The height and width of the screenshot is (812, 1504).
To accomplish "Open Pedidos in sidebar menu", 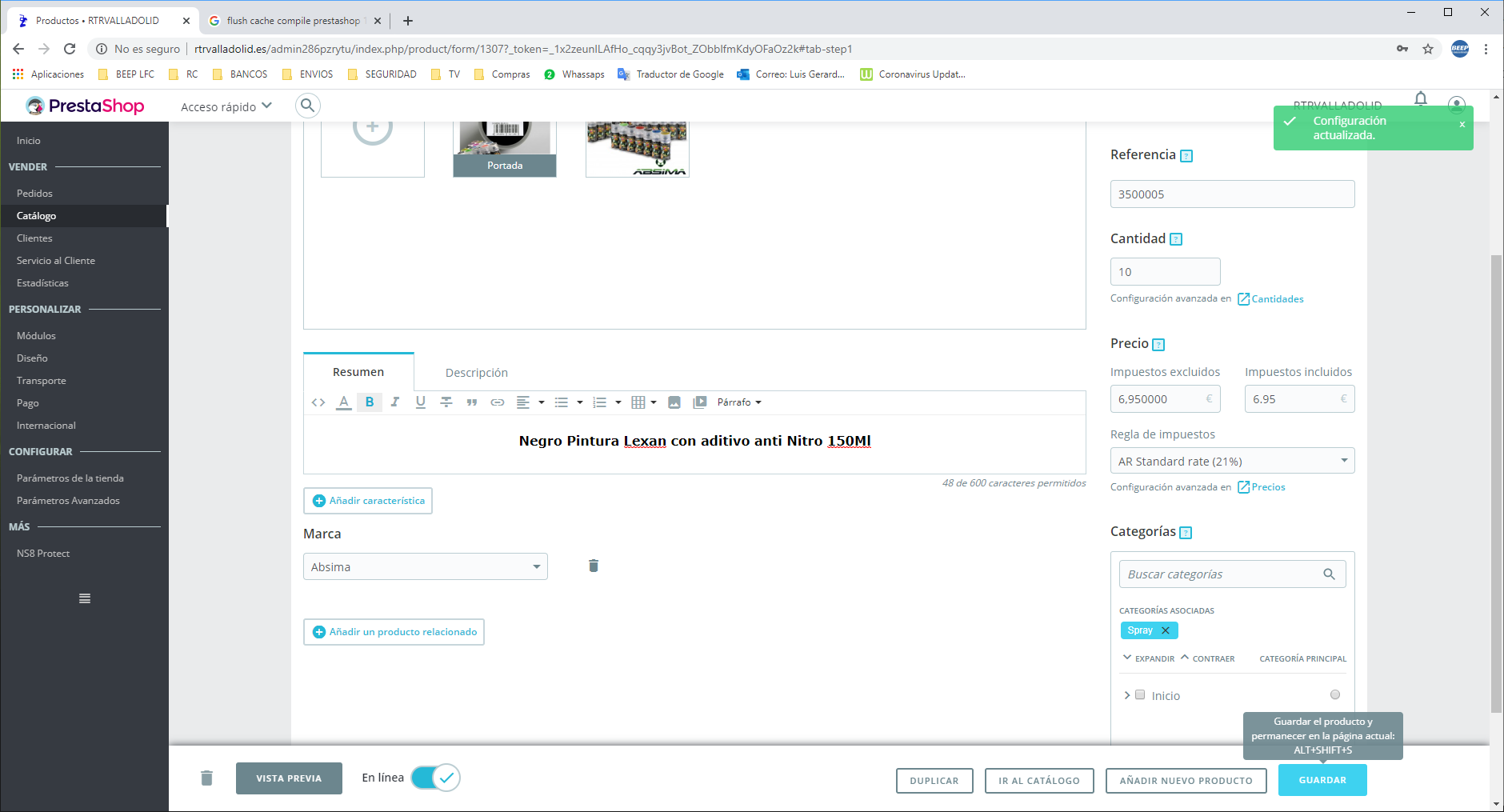I will pyautogui.click(x=34, y=194).
